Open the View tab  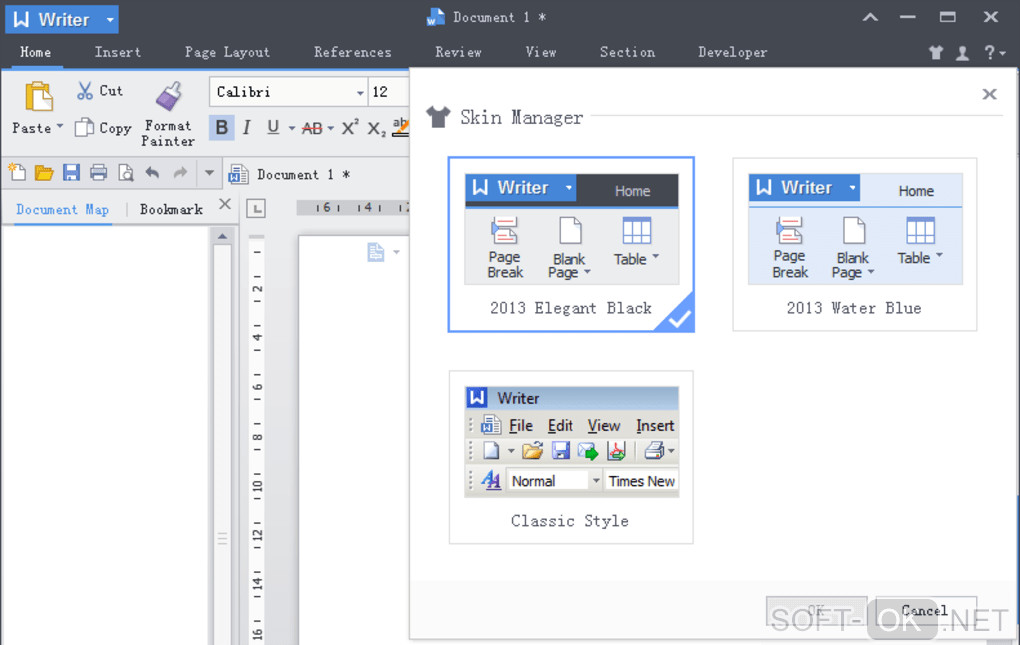[541, 52]
